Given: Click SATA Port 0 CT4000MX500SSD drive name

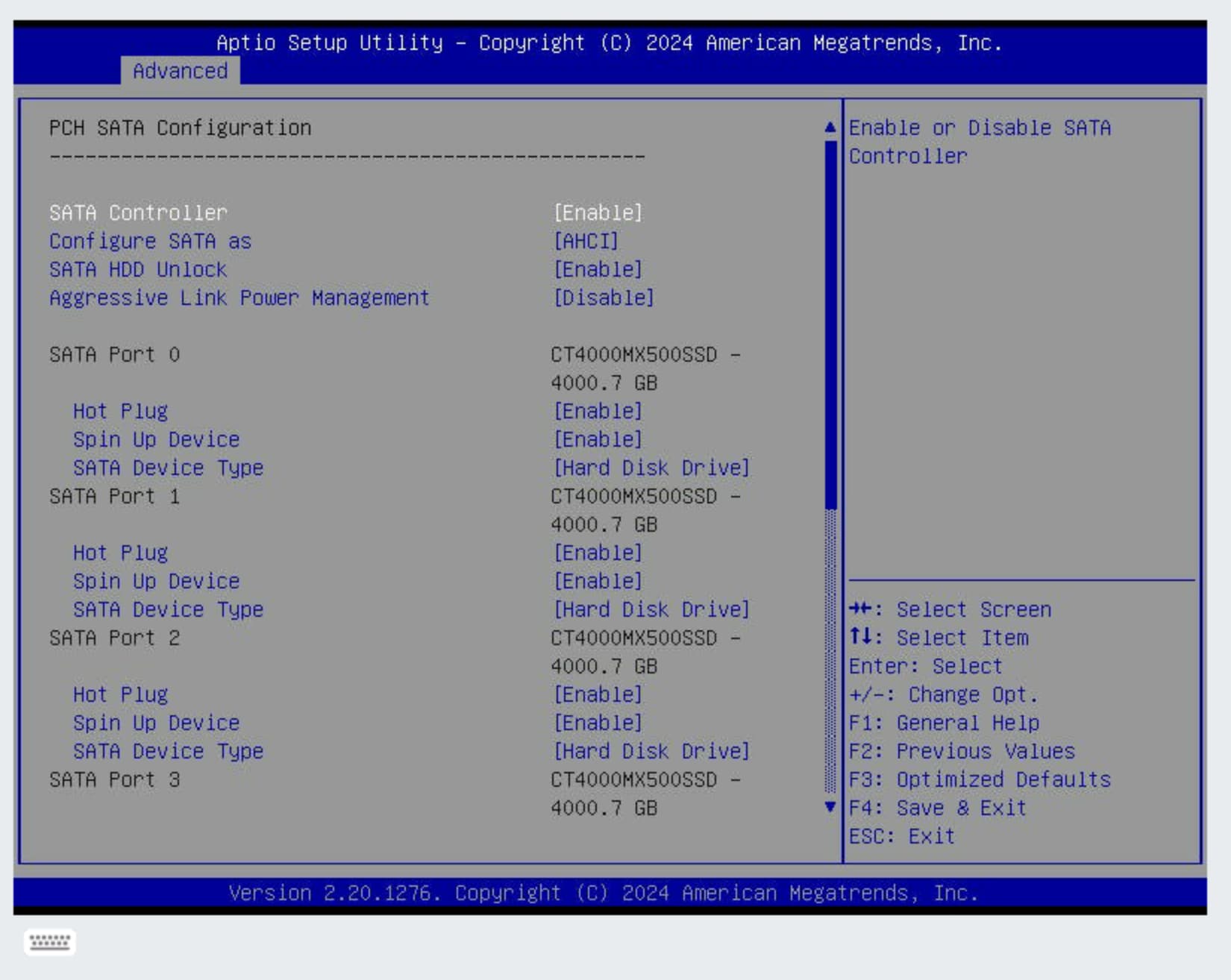Looking at the screenshot, I should click(633, 354).
